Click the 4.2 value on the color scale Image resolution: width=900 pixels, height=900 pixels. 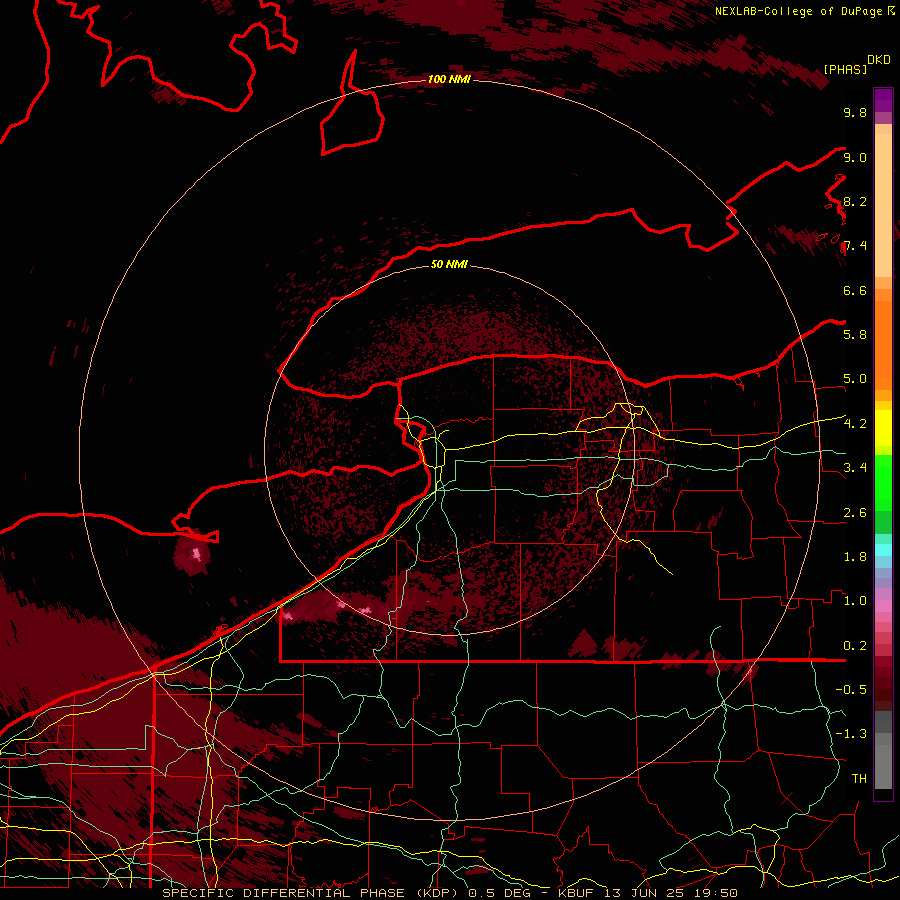coord(855,424)
